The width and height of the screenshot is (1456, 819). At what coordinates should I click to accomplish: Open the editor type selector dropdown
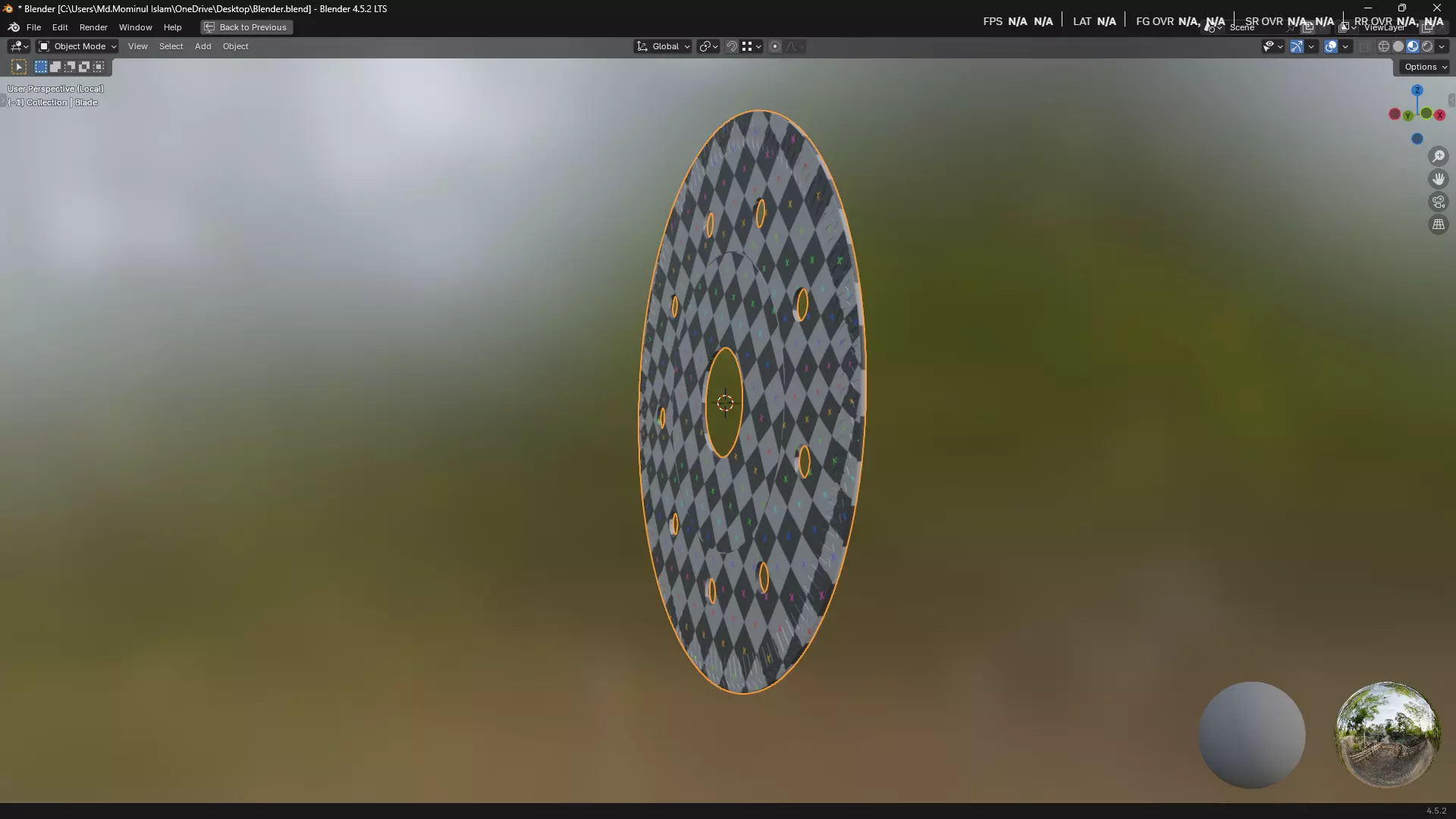coord(19,46)
